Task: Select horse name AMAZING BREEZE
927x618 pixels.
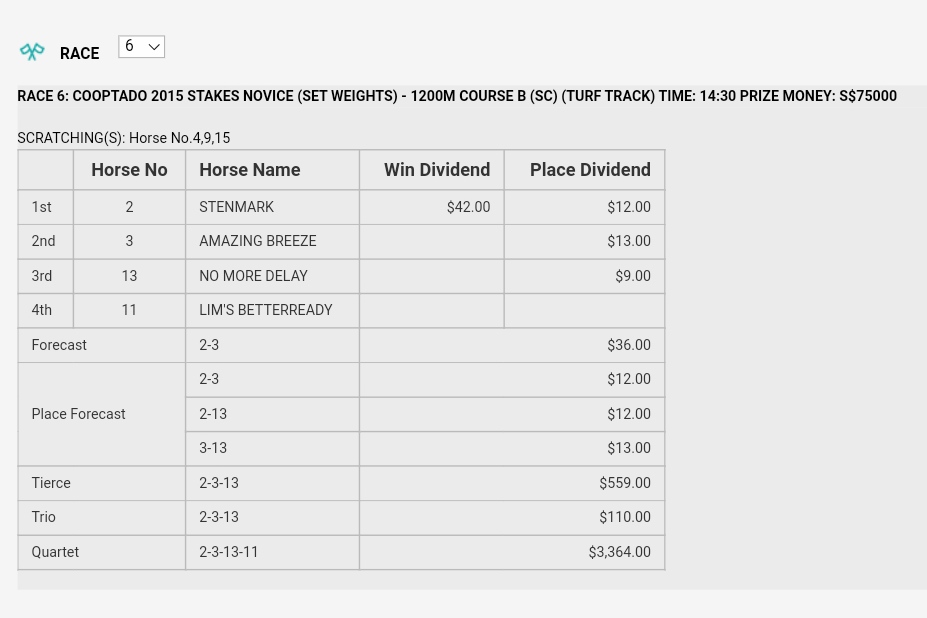Action: pos(257,241)
